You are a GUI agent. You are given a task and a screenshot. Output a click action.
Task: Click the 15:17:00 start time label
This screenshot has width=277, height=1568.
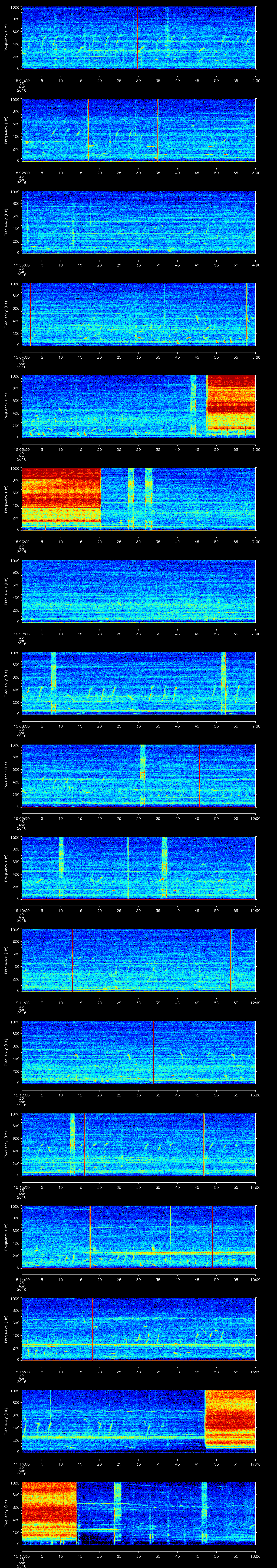21,1556
